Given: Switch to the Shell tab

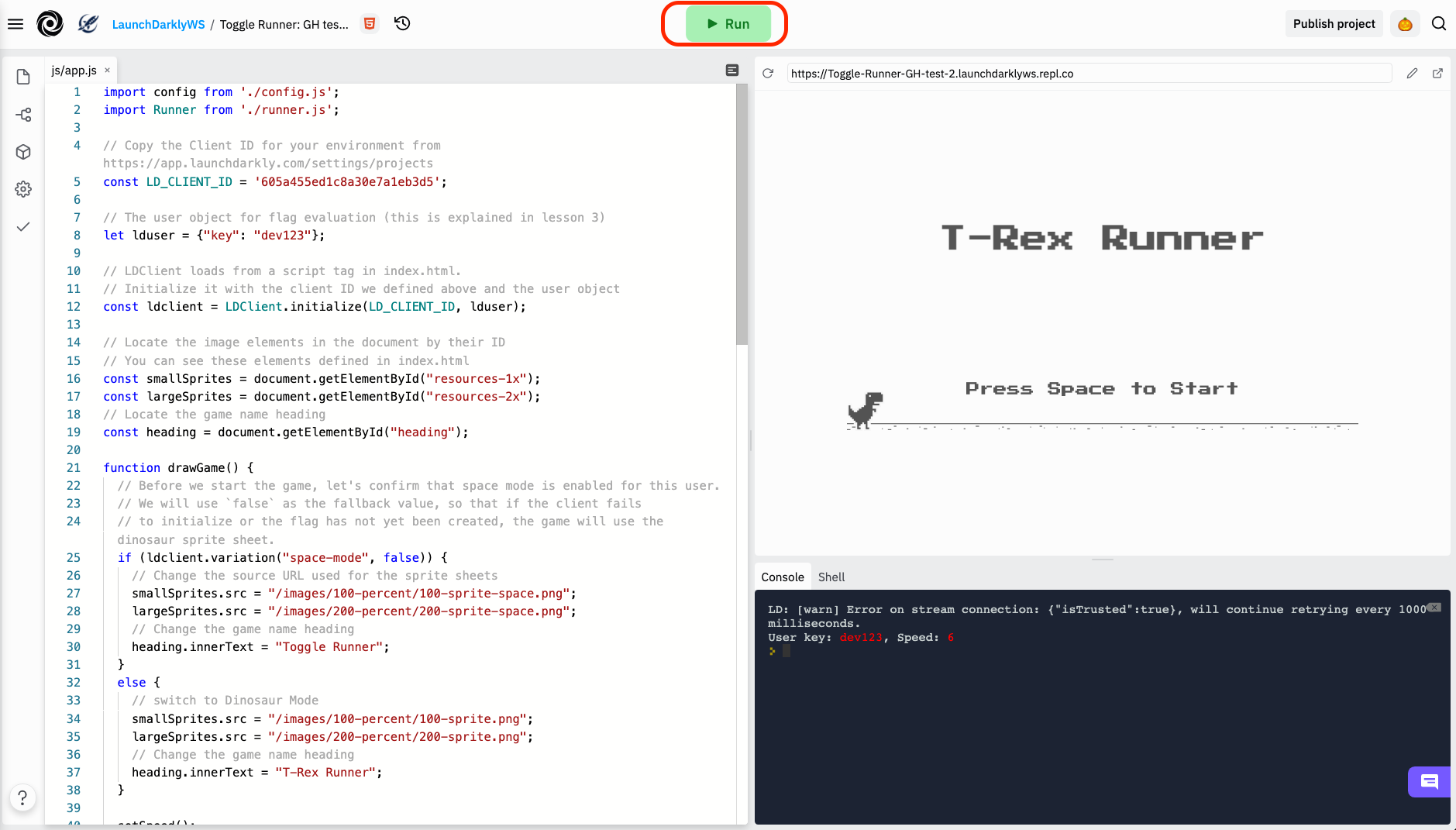Looking at the screenshot, I should (831, 577).
